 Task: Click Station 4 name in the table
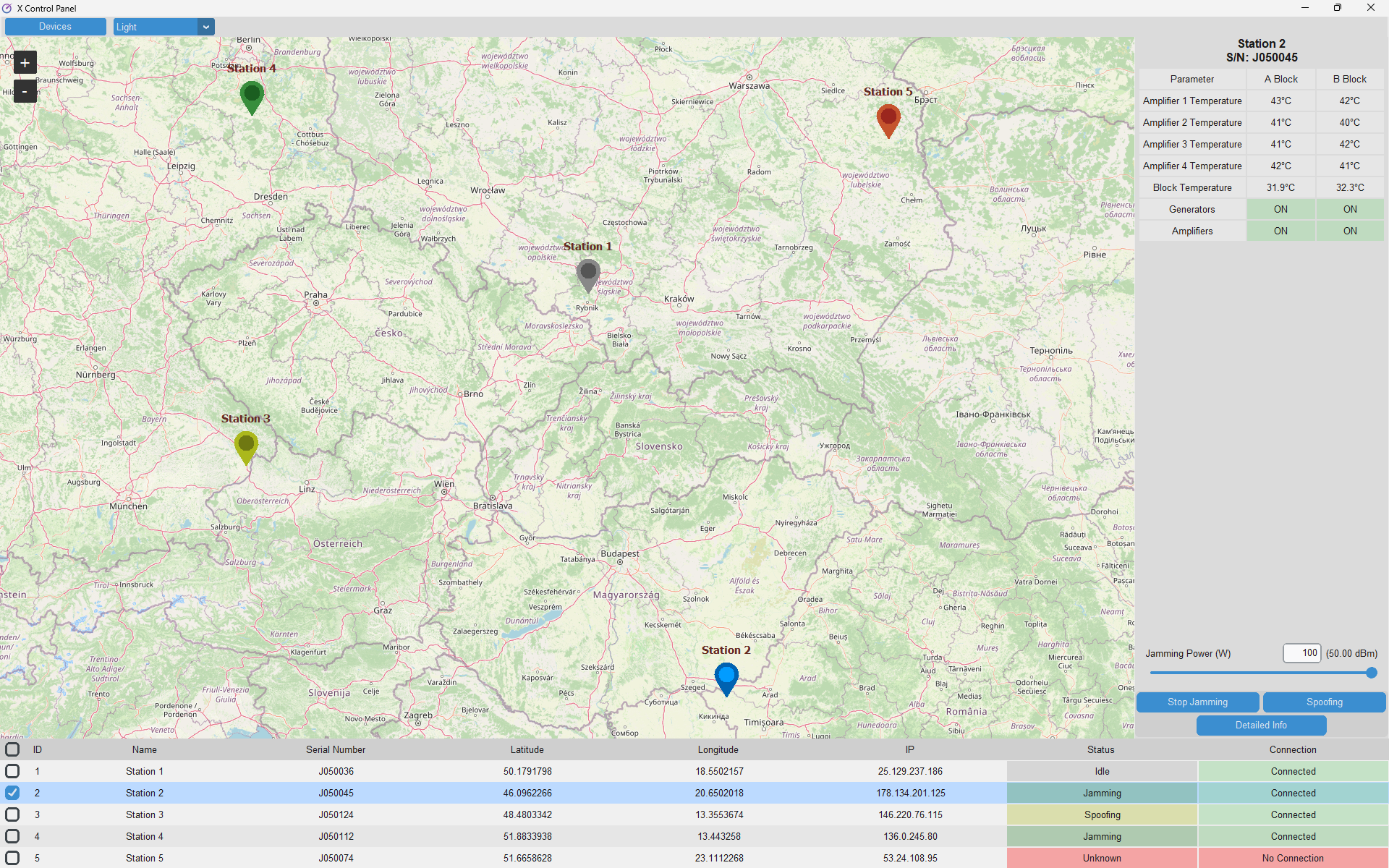tap(145, 836)
